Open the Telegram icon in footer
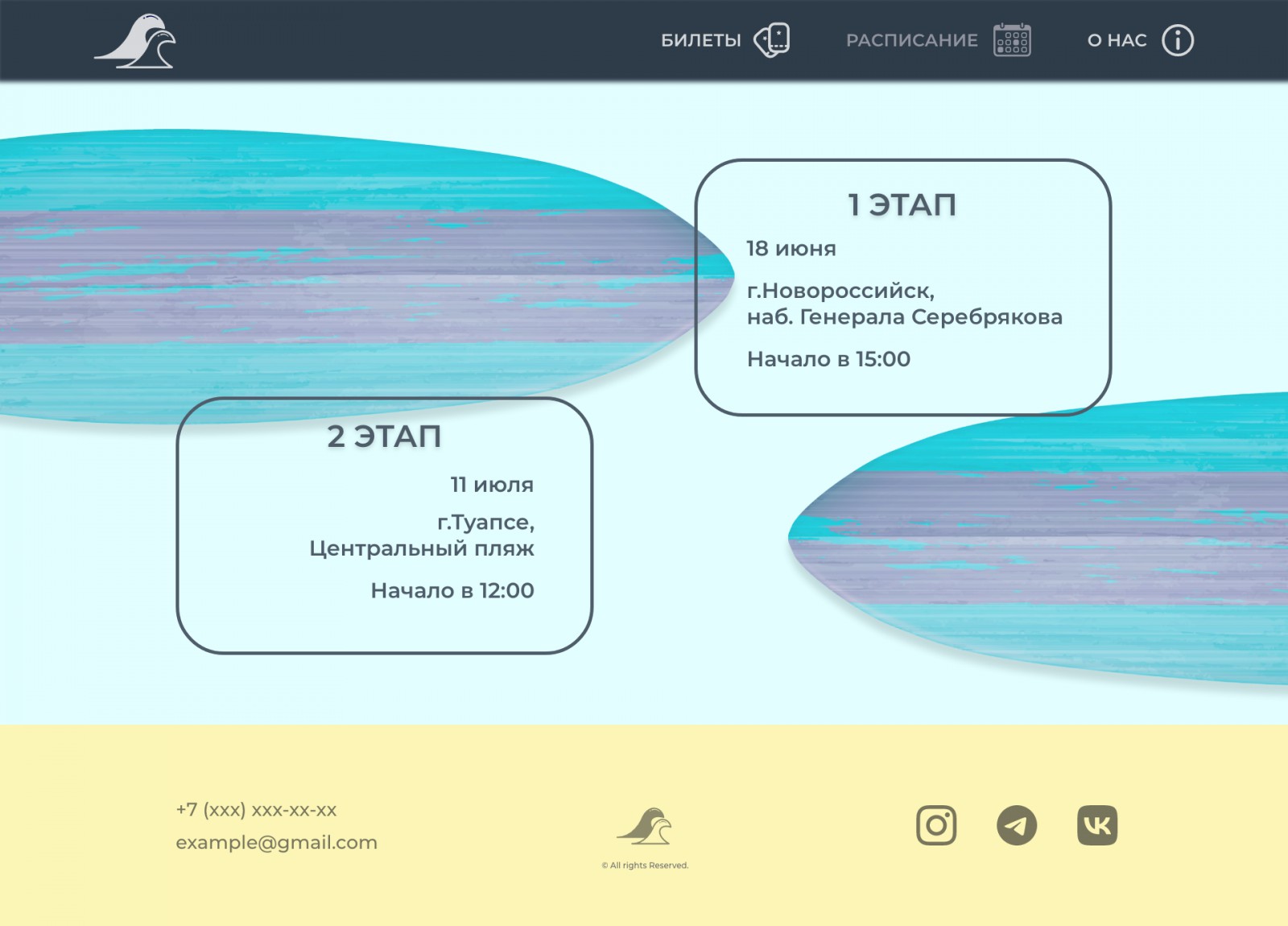 (1017, 825)
